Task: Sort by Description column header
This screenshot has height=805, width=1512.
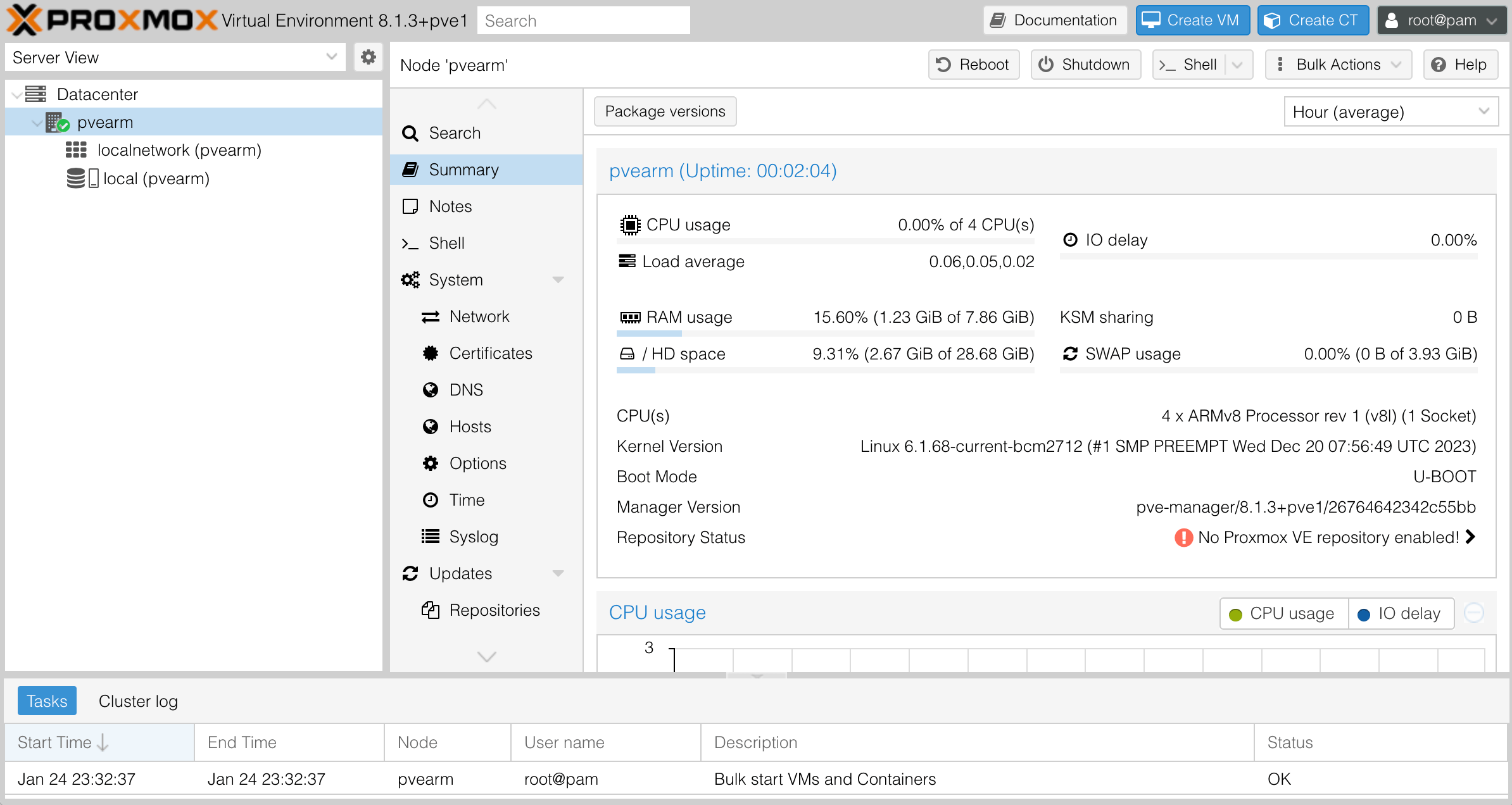Action: coord(977,742)
